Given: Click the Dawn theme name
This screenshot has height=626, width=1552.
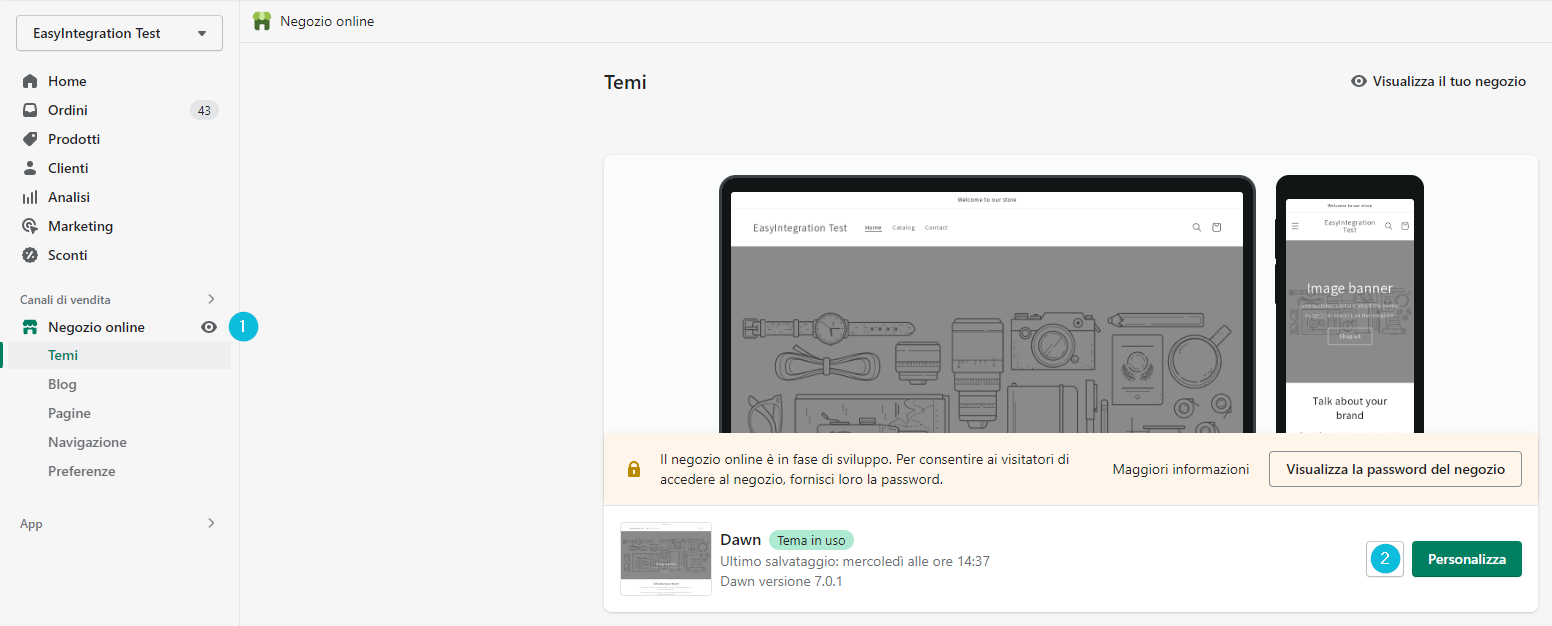Looking at the screenshot, I should 740,540.
